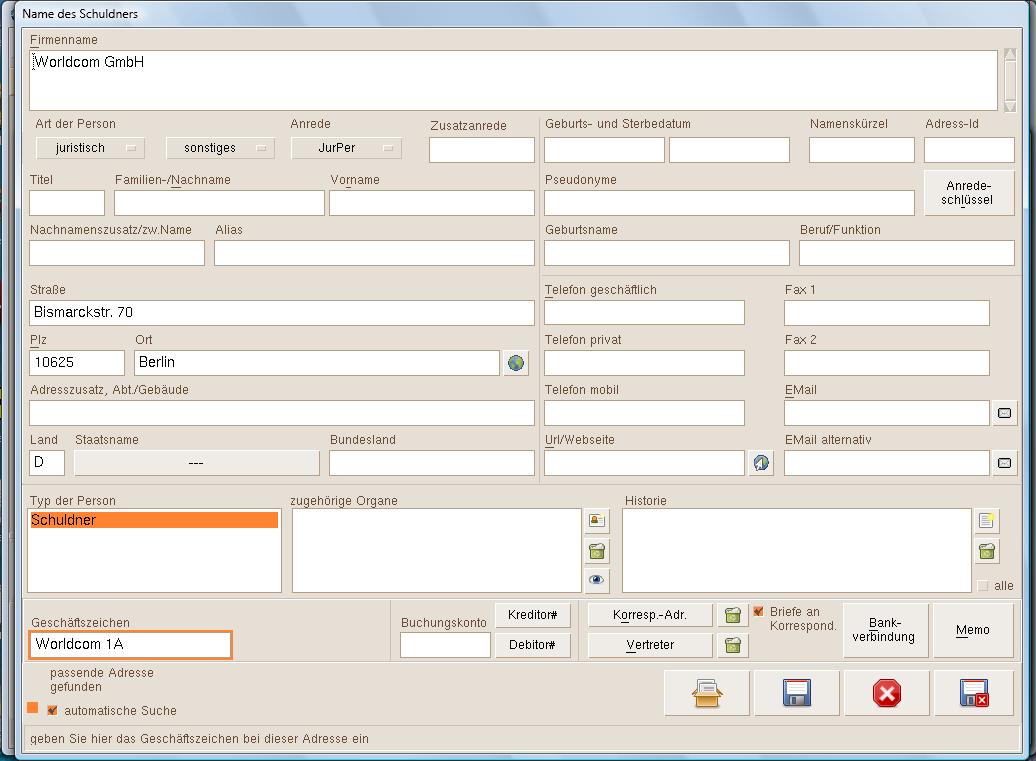Click the Zusatzanrede input field

coord(482,150)
